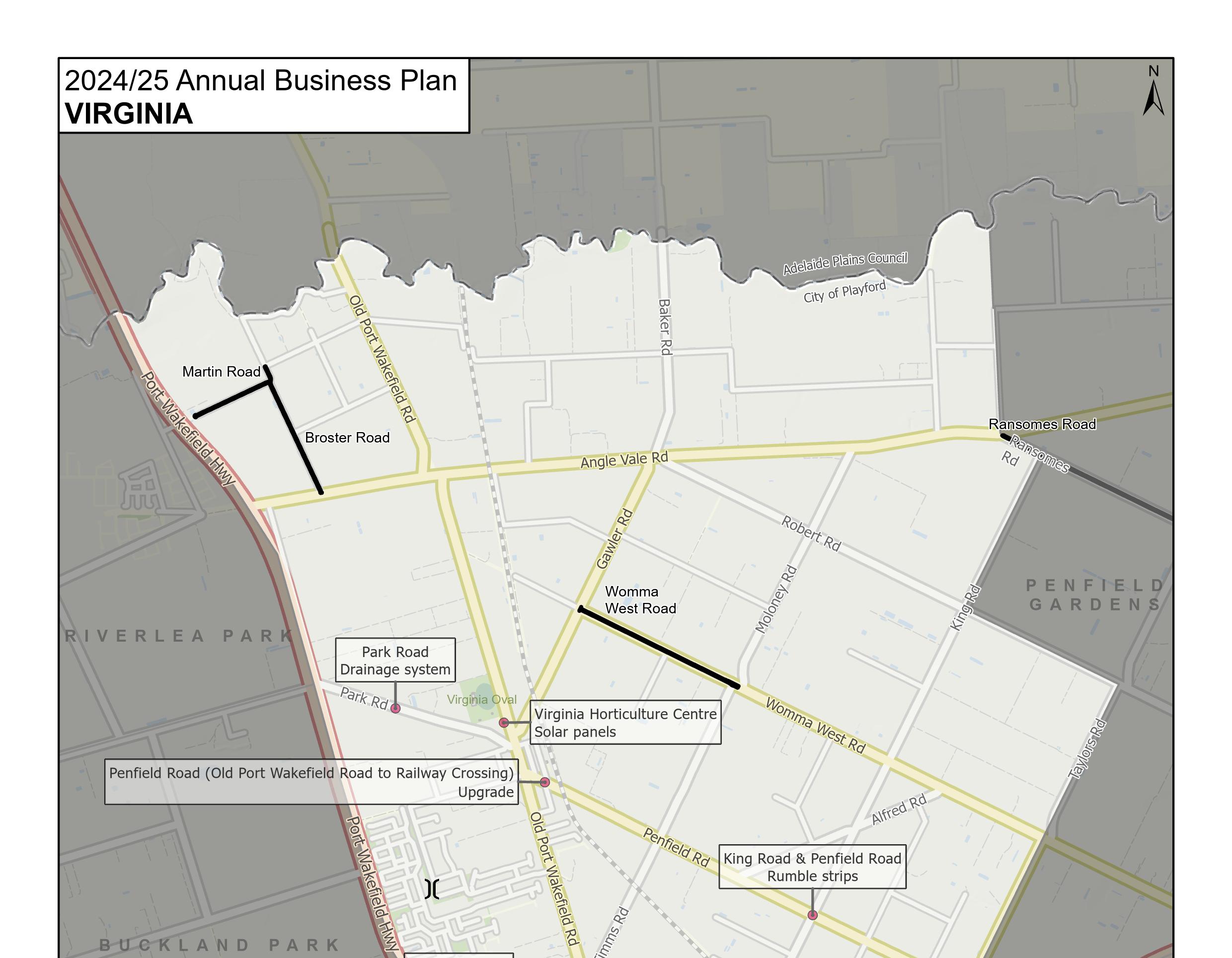Click the Penfield Road Upgrade label box
The image size is (1232, 958).
pyautogui.click(x=311, y=782)
